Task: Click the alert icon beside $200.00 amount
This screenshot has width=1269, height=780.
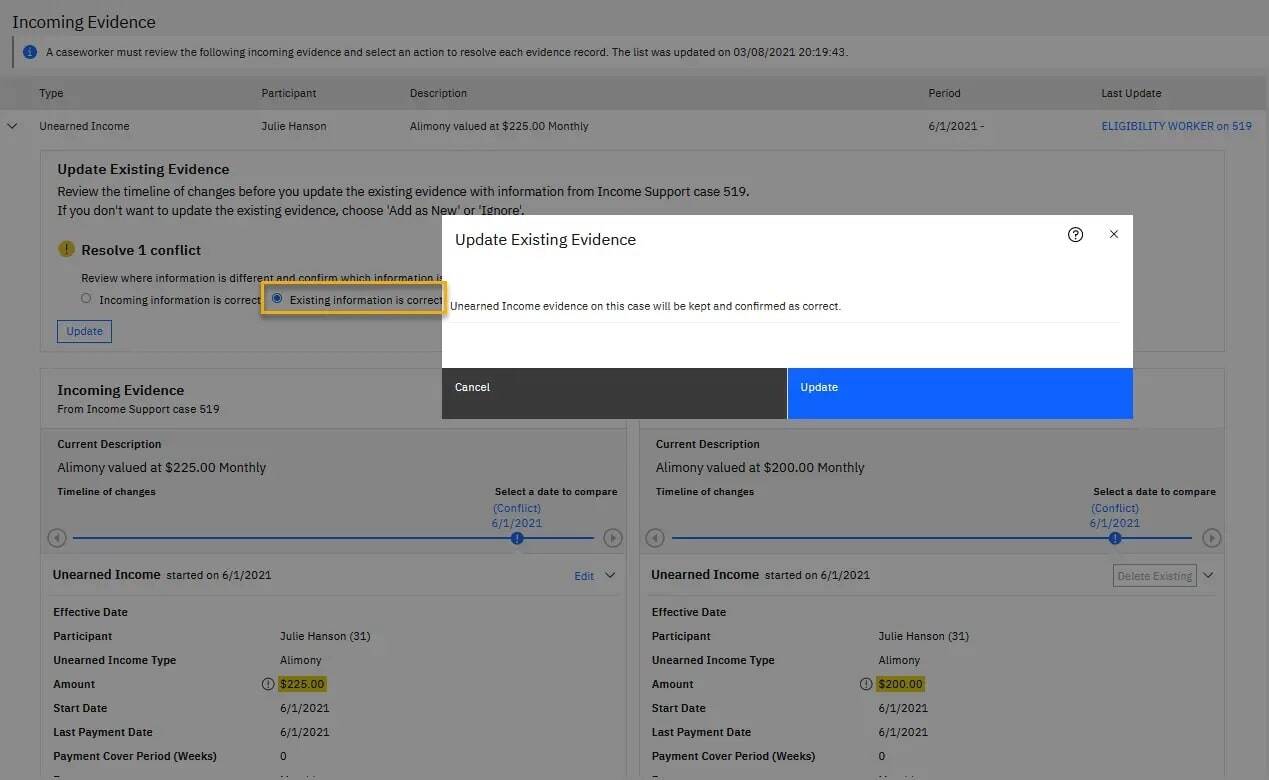Action: pos(866,684)
